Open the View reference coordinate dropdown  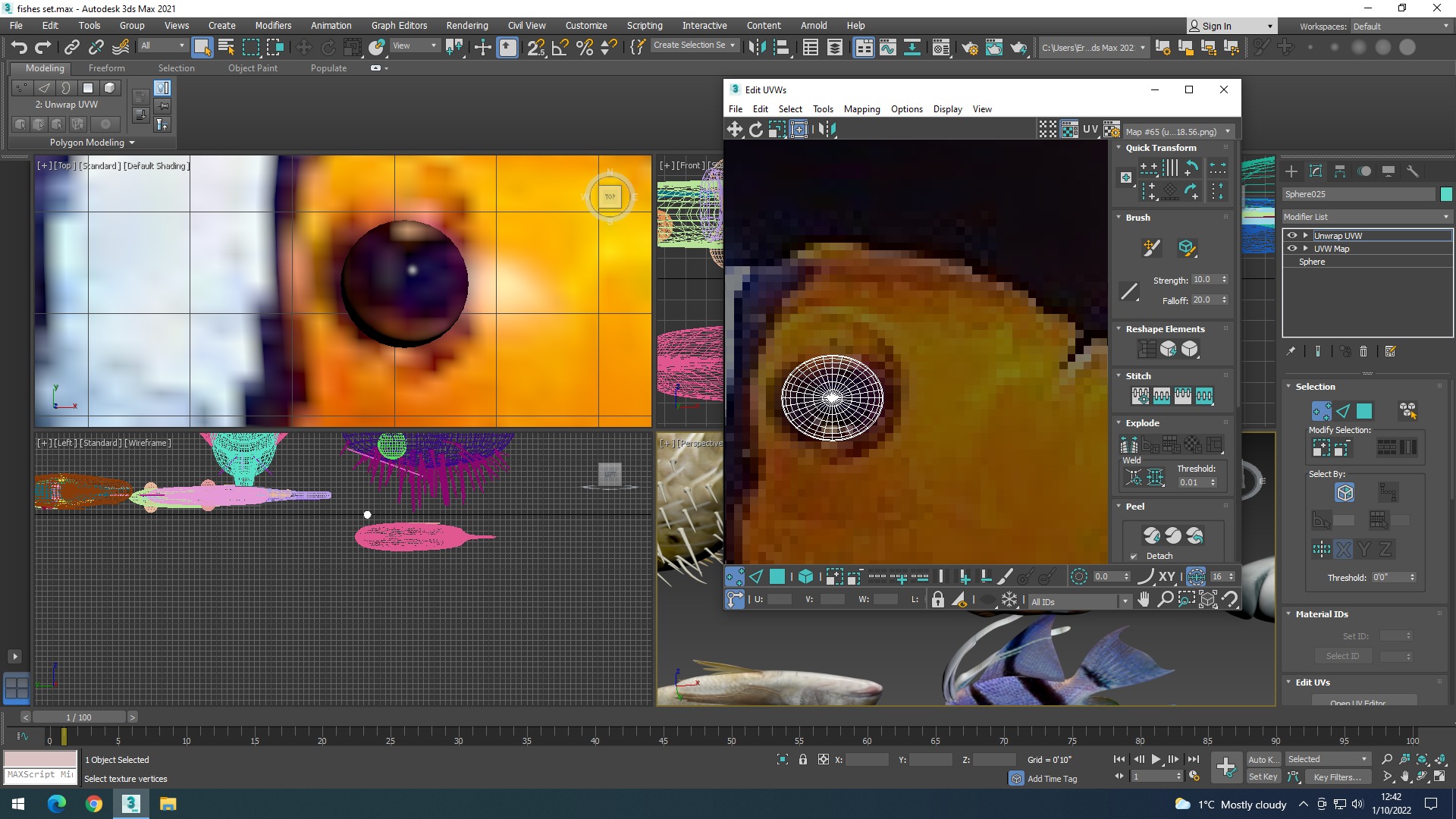tap(414, 46)
